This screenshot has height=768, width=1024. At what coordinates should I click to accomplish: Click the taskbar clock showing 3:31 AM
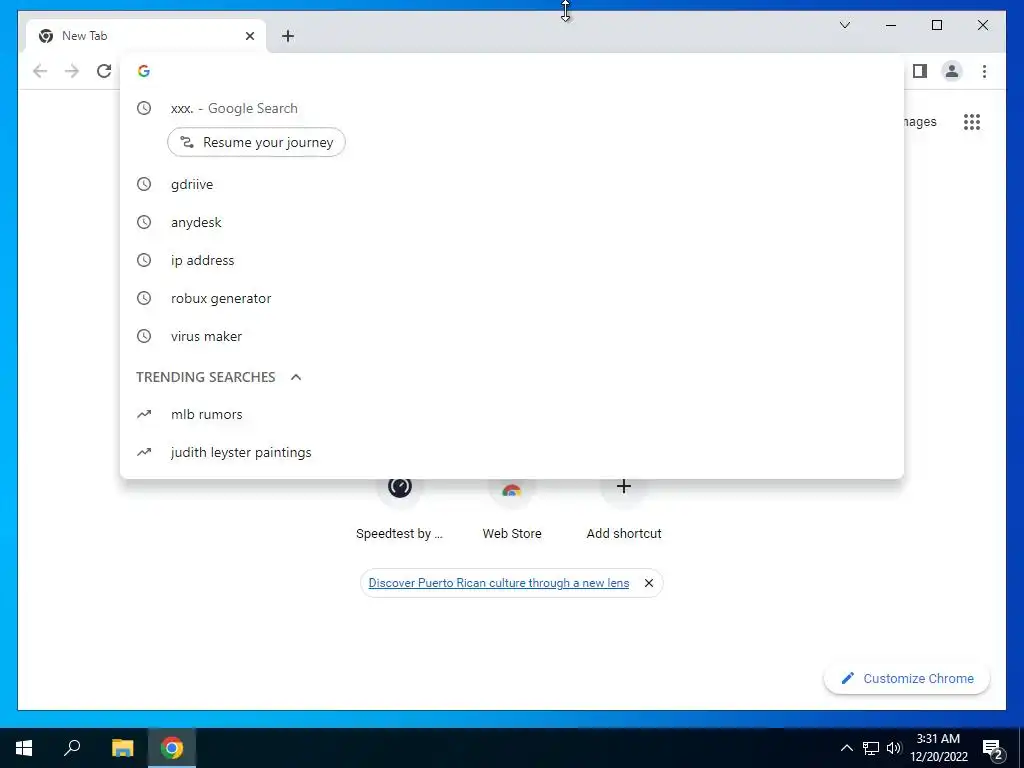(x=938, y=748)
